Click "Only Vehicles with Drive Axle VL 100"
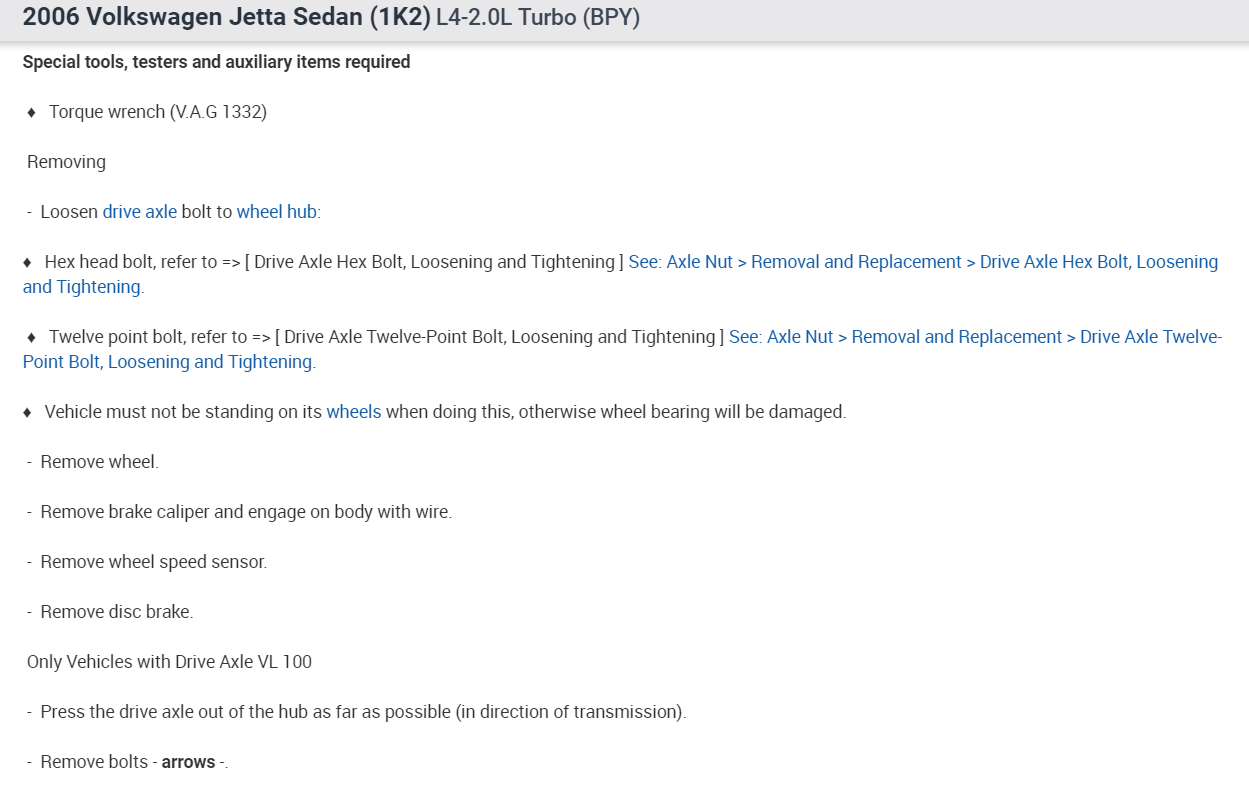Screen dimensions: 1249x799 coord(169,662)
